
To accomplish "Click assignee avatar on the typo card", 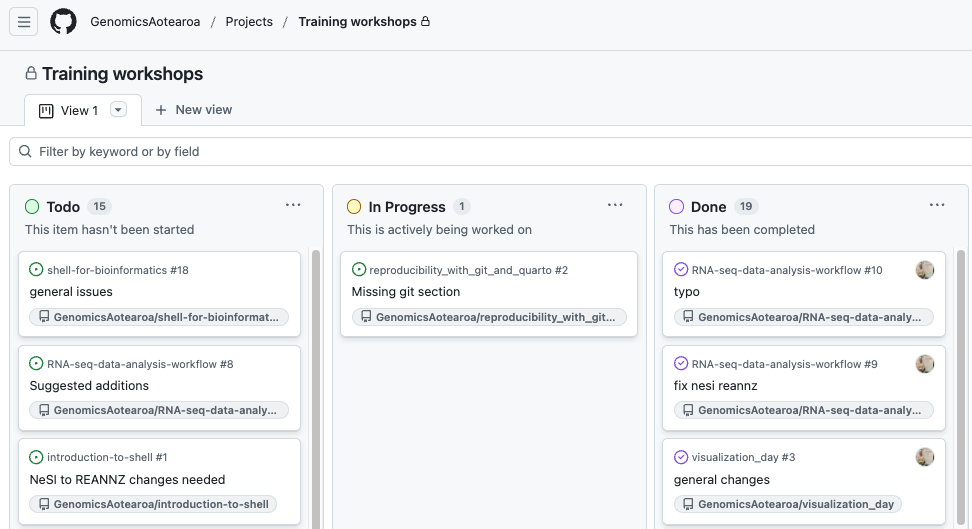I will click(x=925, y=270).
